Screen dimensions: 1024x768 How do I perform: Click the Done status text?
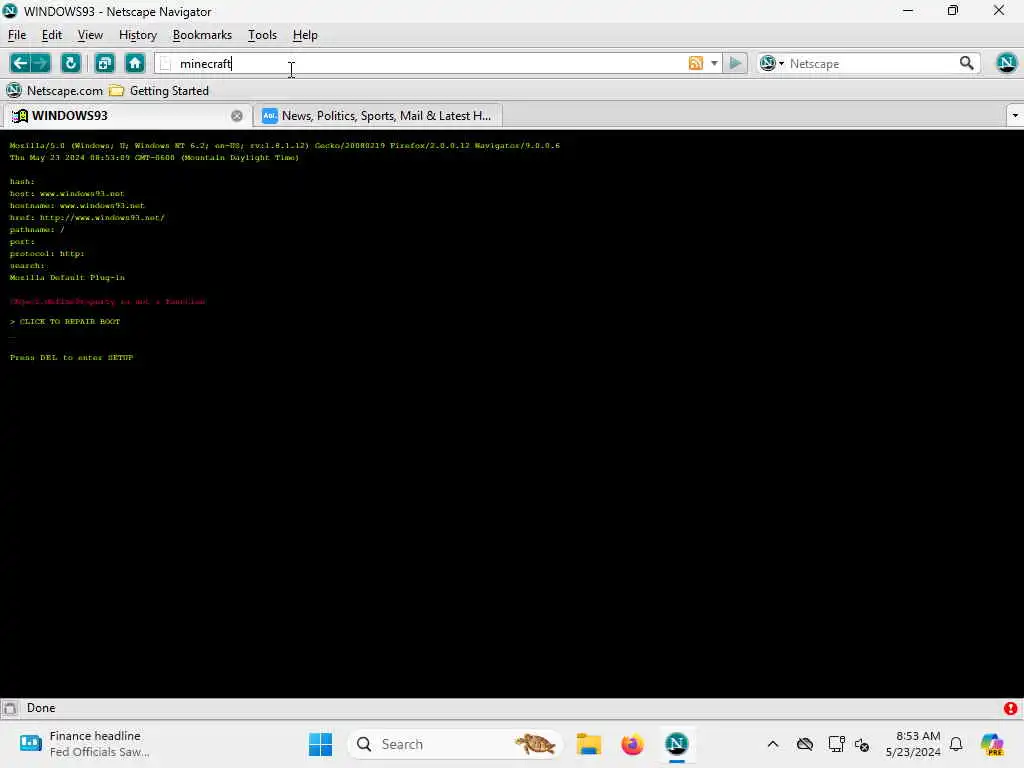[x=41, y=708]
